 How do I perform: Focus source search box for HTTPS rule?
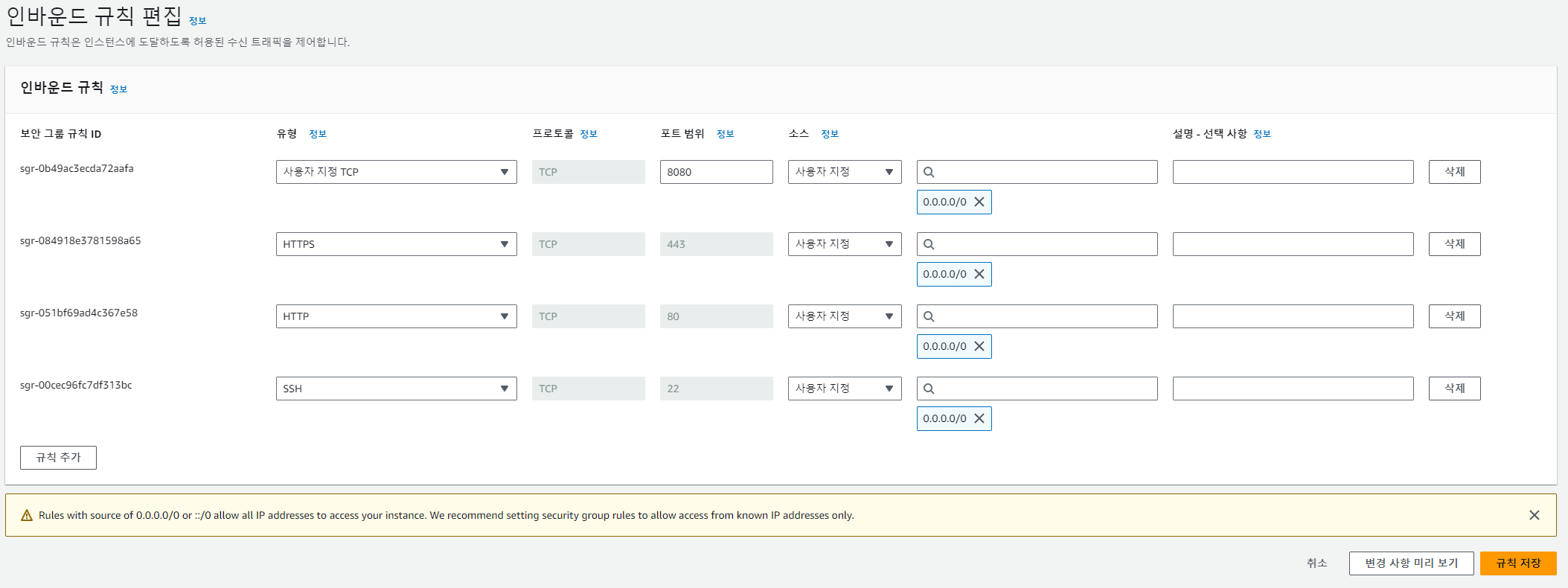1037,244
